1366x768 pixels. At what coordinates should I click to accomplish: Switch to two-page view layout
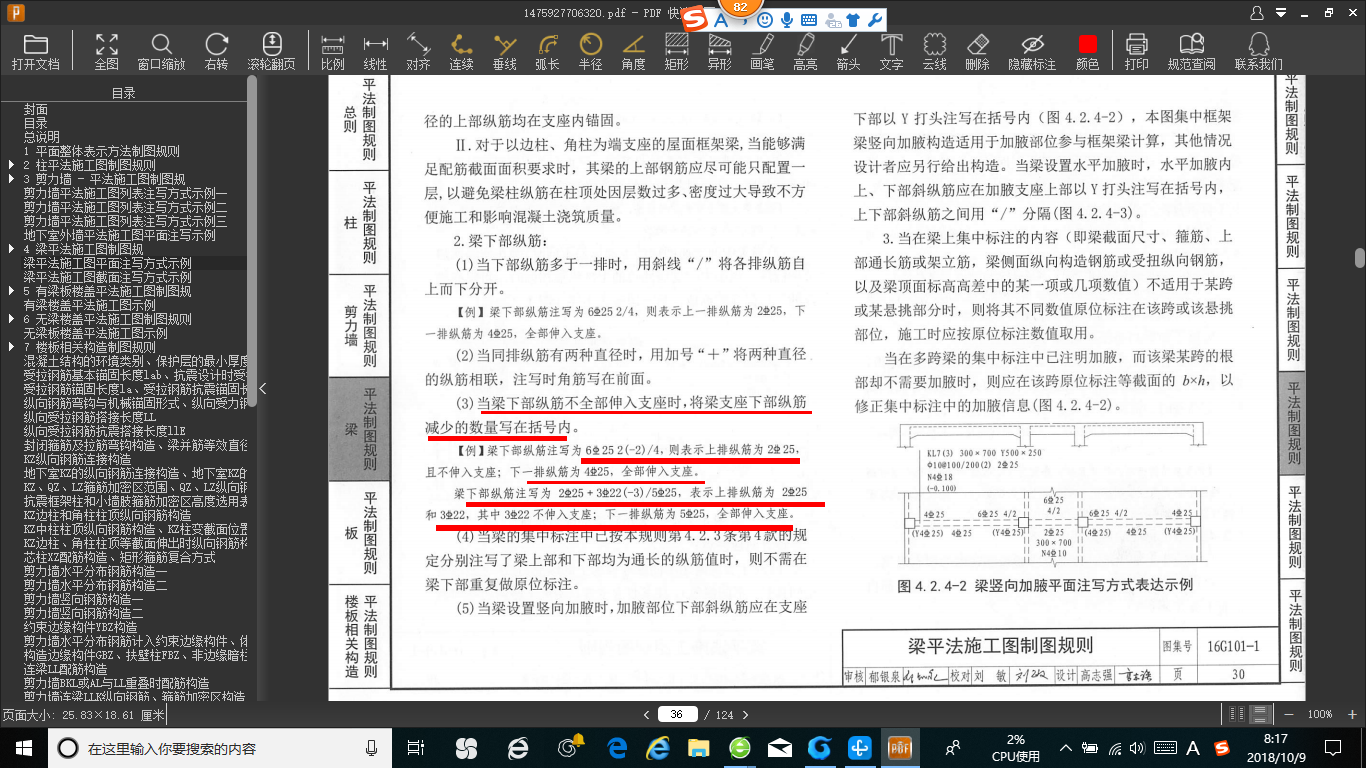(1238, 714)
